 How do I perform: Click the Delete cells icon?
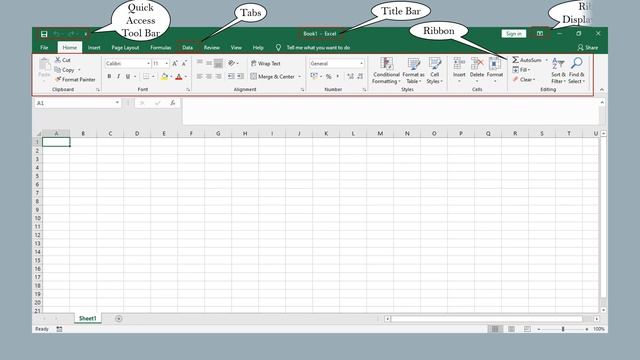pos(477,64)
